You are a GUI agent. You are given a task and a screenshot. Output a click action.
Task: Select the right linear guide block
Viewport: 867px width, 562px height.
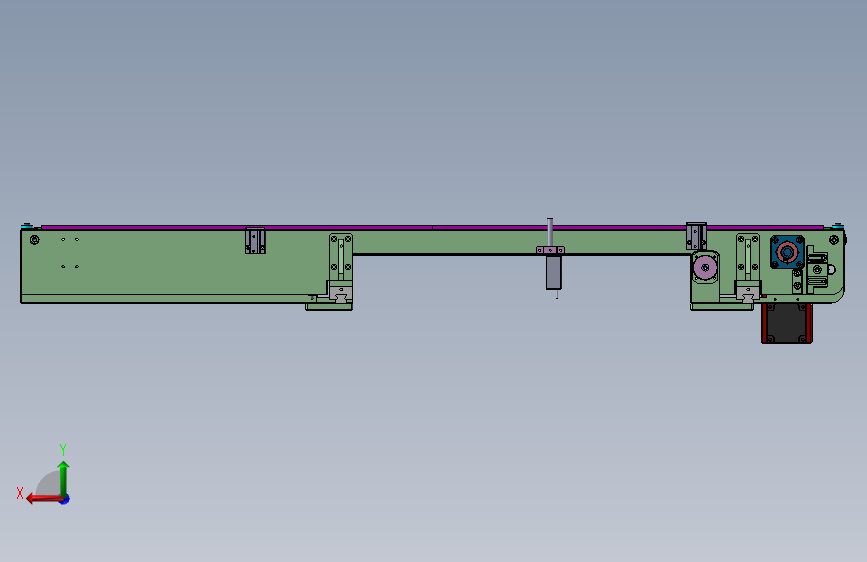748,293
